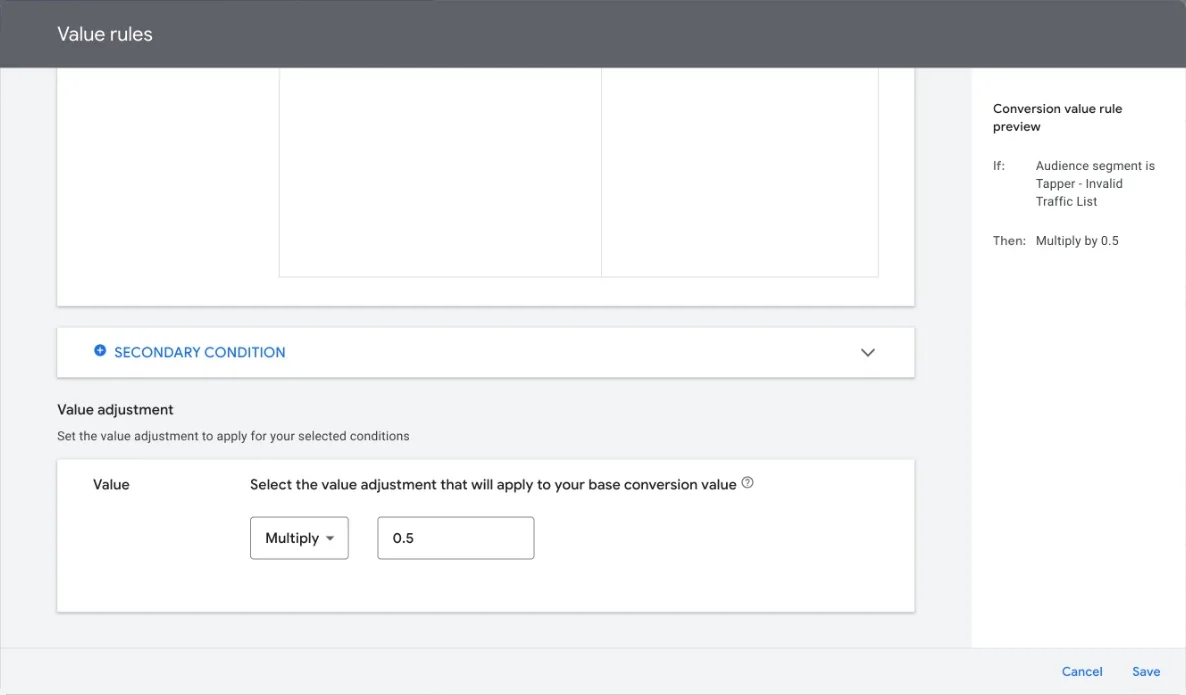This screenshot has width=1186, height=695.
Task: Click the 'Set the value adjustment to apply' description
Action: (x=233, y=436)
